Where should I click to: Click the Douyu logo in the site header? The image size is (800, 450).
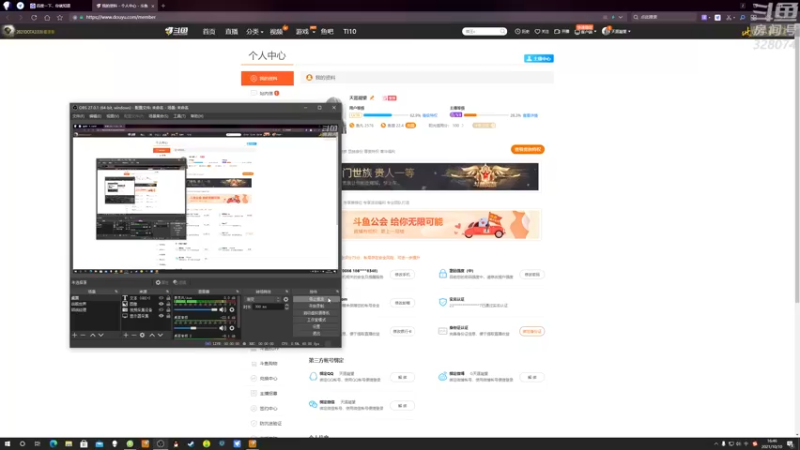177,31
